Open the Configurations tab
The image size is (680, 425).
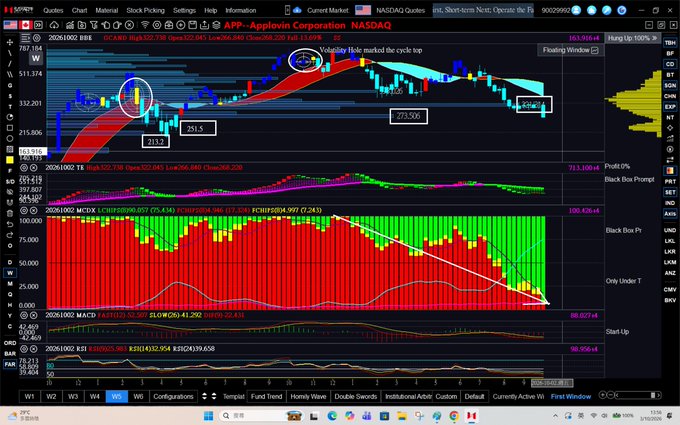point(173,396)
